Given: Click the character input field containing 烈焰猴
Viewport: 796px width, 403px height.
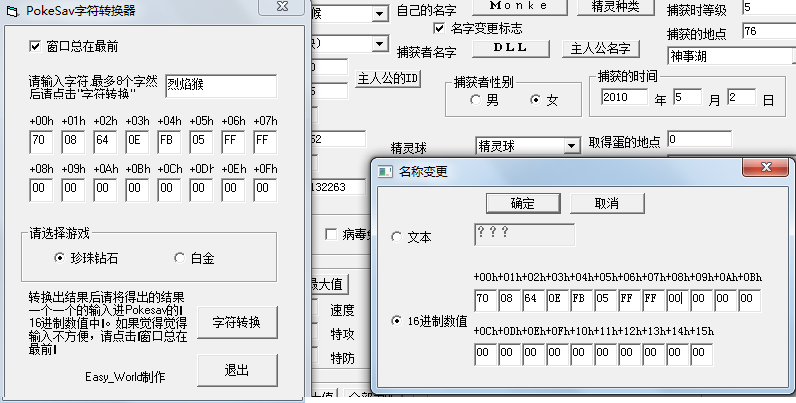Looking at the screenshot, I should (x=221, y=86).
